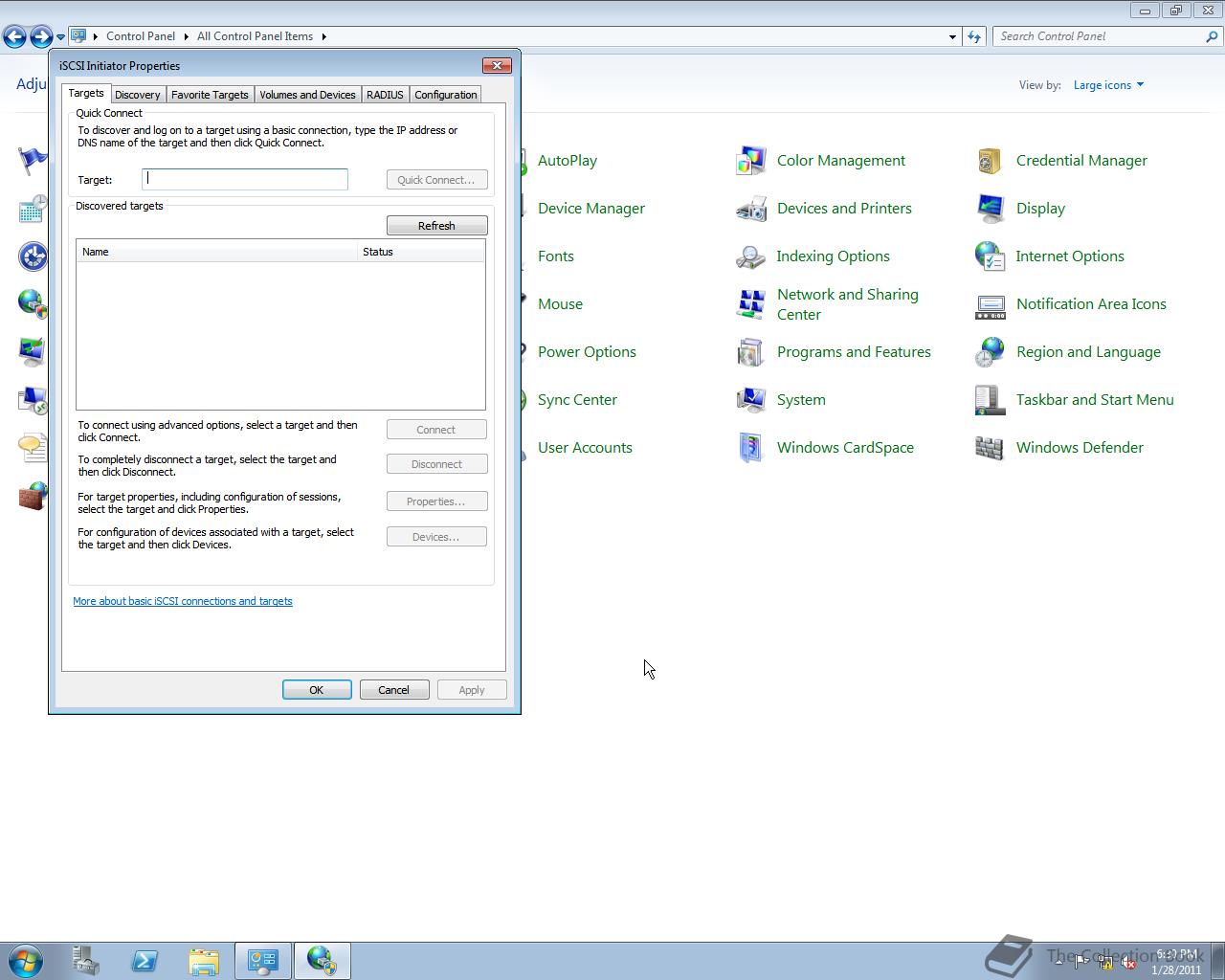
Task: Click the Show desktop button
Action: [x=1217, y=960]
